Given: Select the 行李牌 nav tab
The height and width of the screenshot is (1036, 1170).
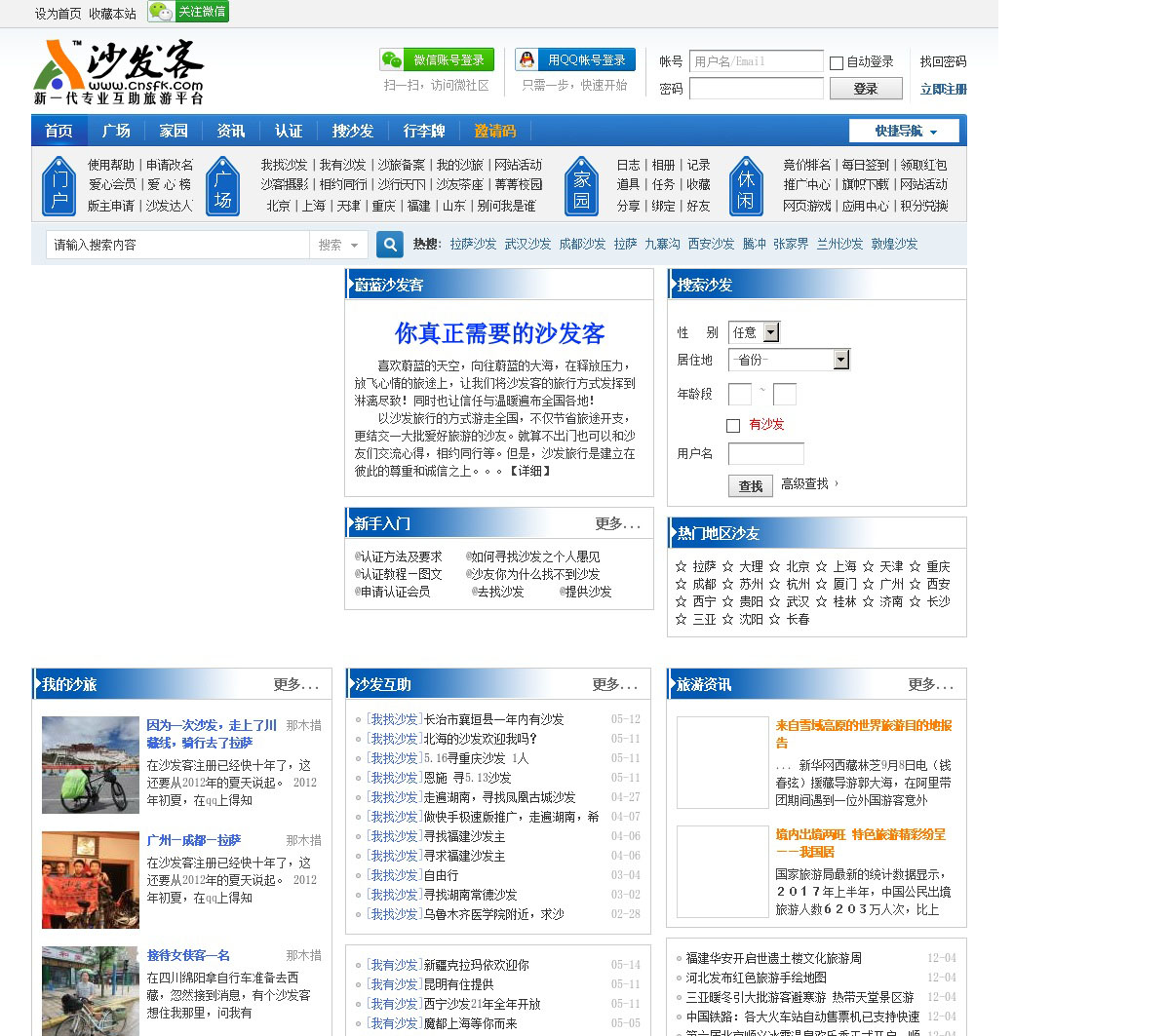Looking at the screenshot, I should point(424,131).
